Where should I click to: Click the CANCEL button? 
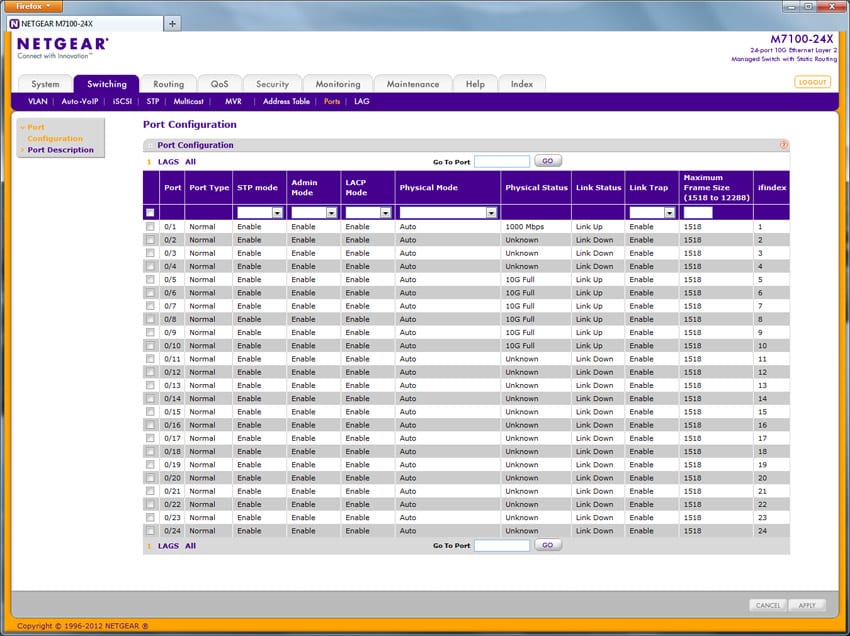(x=768, y=605)
